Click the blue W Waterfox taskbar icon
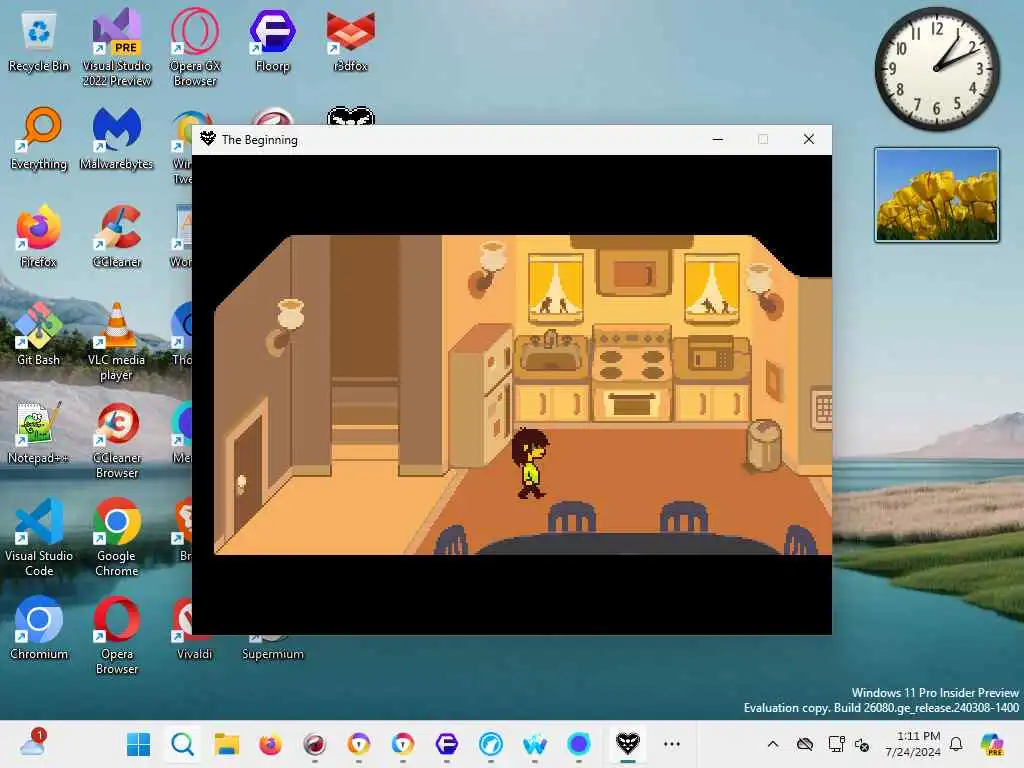Screen dimensions: 1024x768 [x=535, y=744]
